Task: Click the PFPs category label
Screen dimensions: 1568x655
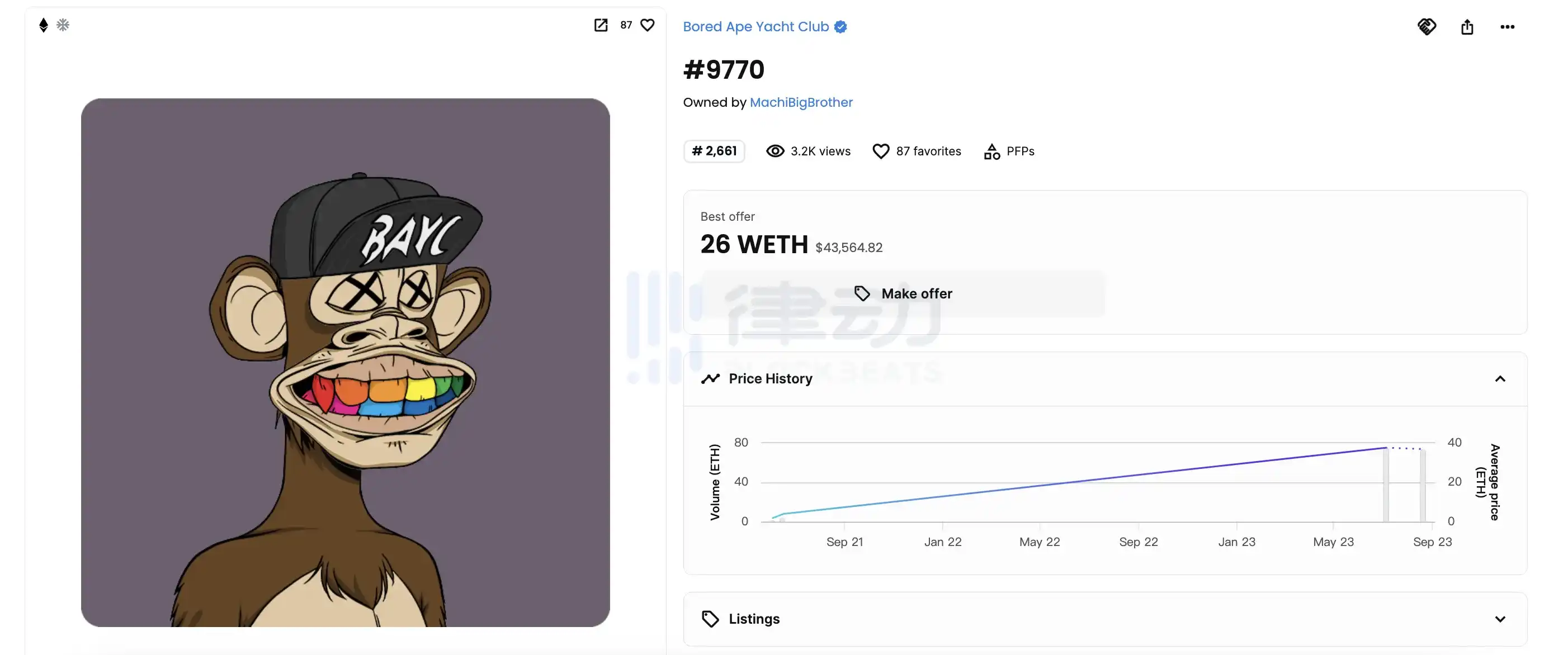Action: [1020, 151]
